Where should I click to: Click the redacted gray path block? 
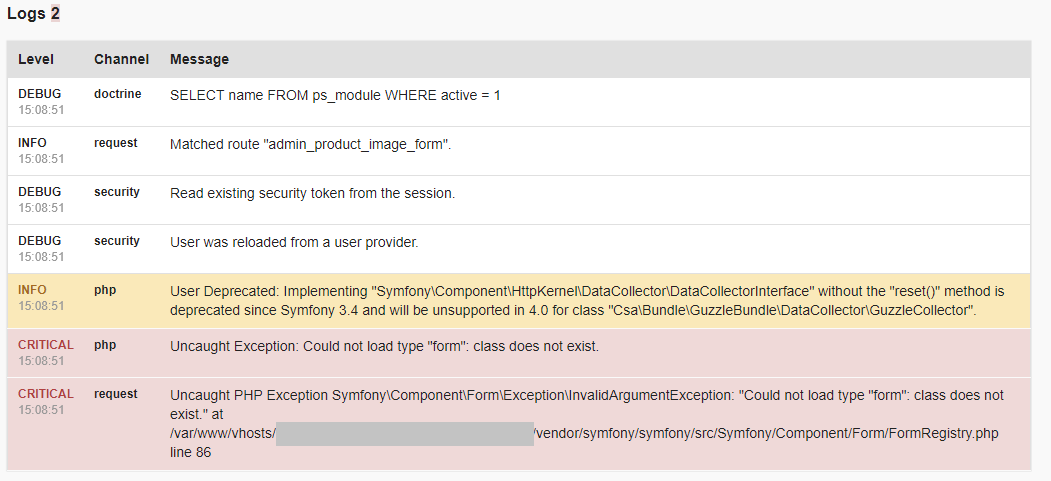pos(404,433)
